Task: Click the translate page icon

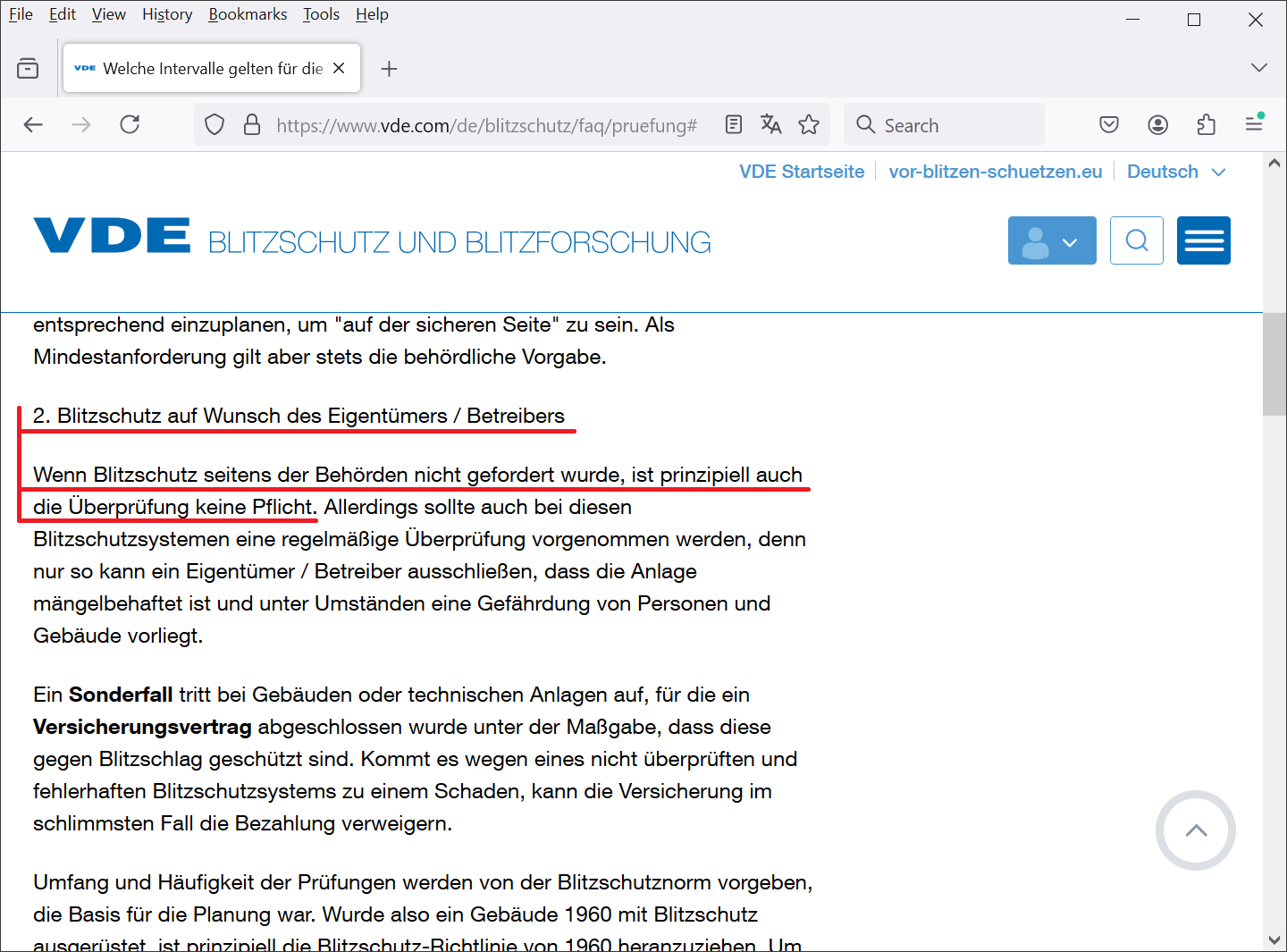Action: (770, 124)
